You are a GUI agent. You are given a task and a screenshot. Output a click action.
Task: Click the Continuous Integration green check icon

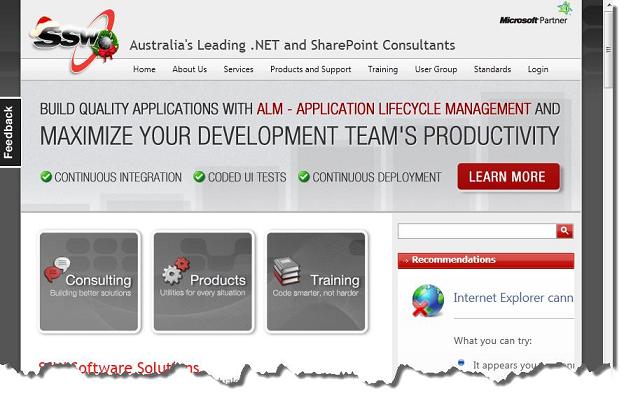(46, 176)
